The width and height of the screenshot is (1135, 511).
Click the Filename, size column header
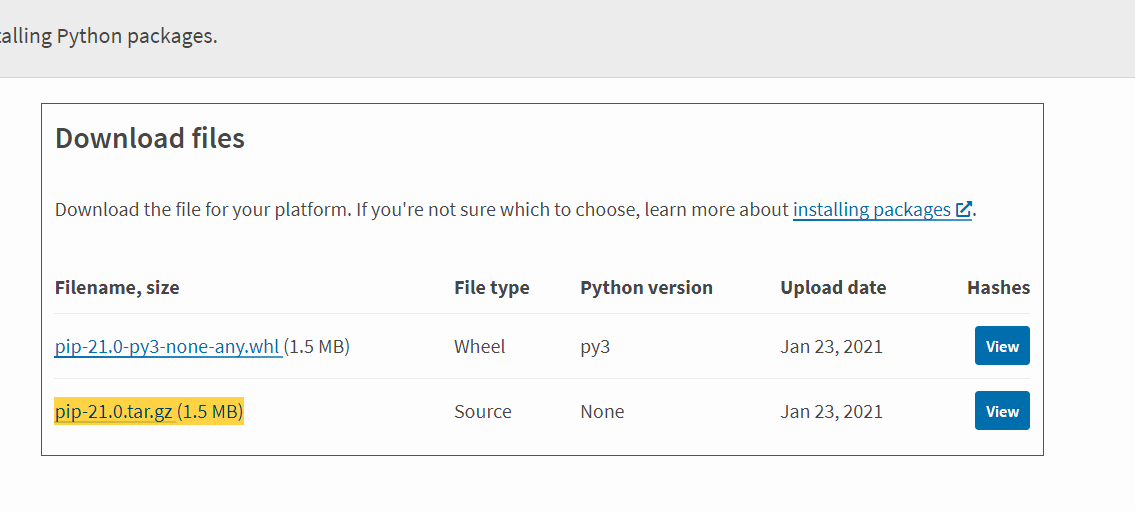coord(117,288)
